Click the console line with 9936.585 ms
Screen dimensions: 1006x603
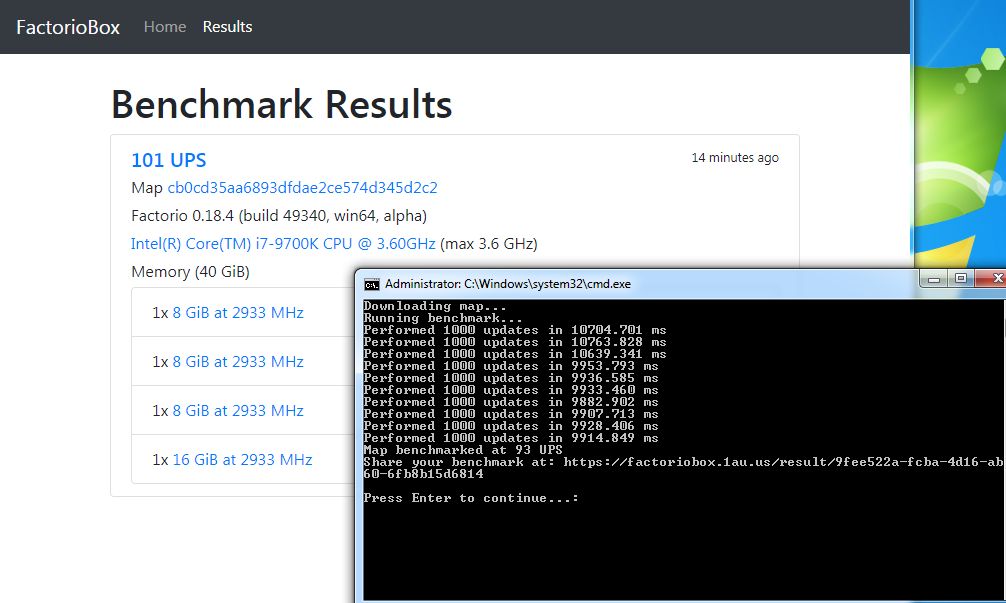click(x=511, y=378)
